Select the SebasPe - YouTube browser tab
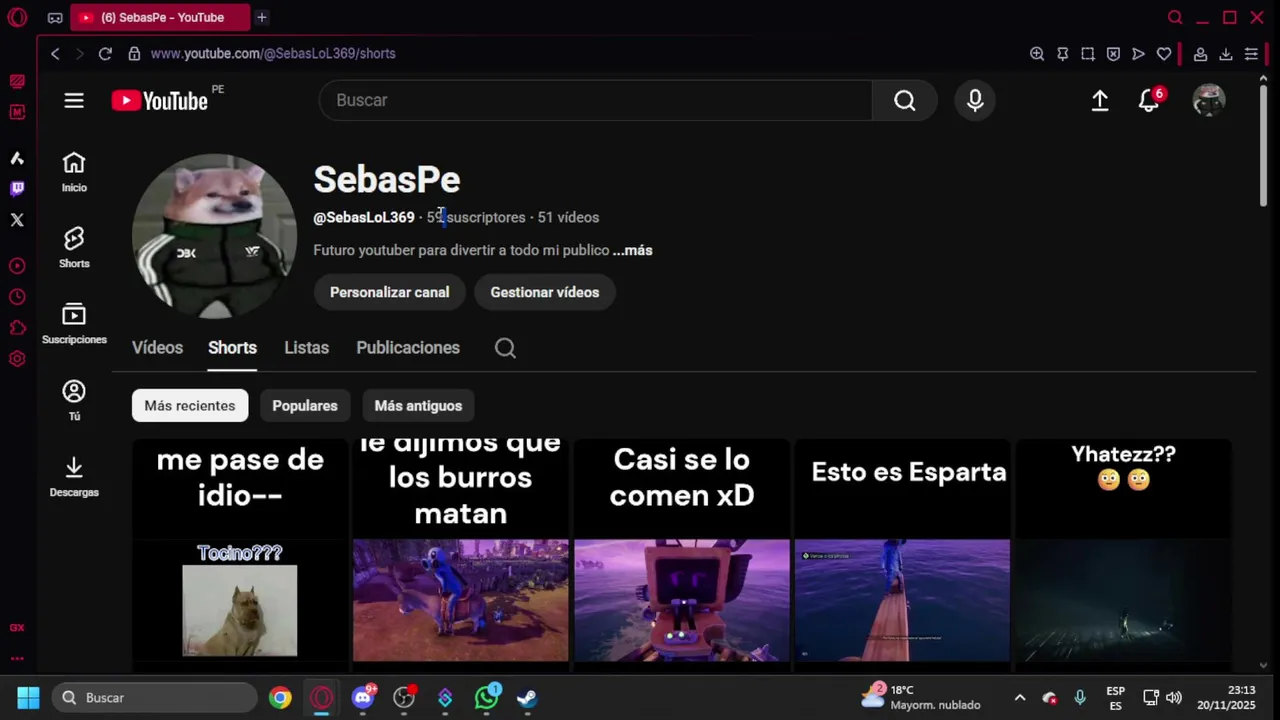 160,17
